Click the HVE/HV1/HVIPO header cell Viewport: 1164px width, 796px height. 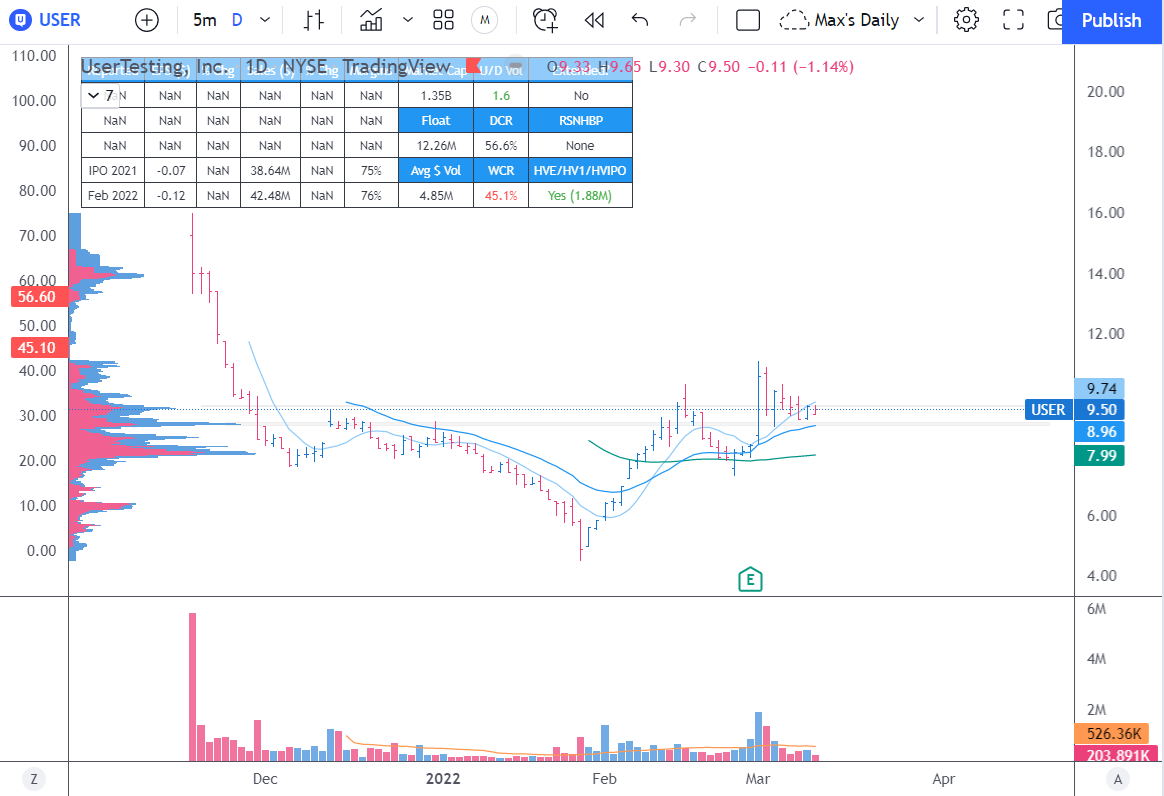581,171
